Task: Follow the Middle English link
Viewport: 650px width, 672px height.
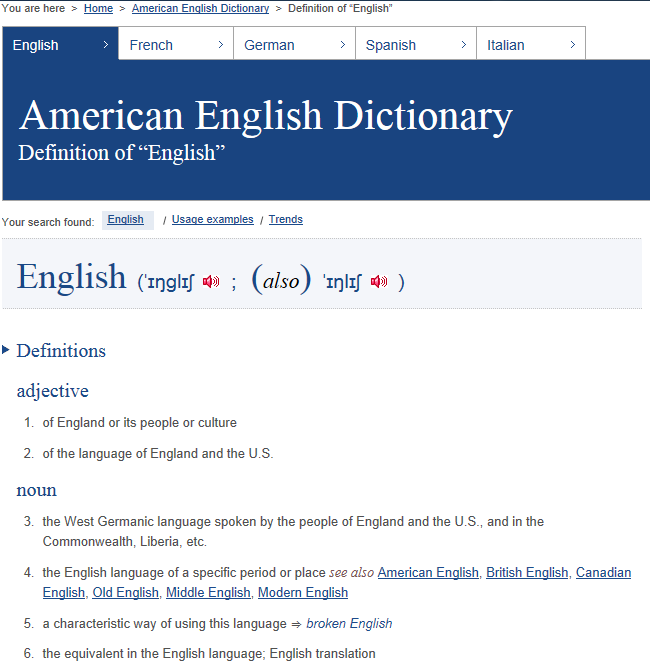Action: [208, 593]
